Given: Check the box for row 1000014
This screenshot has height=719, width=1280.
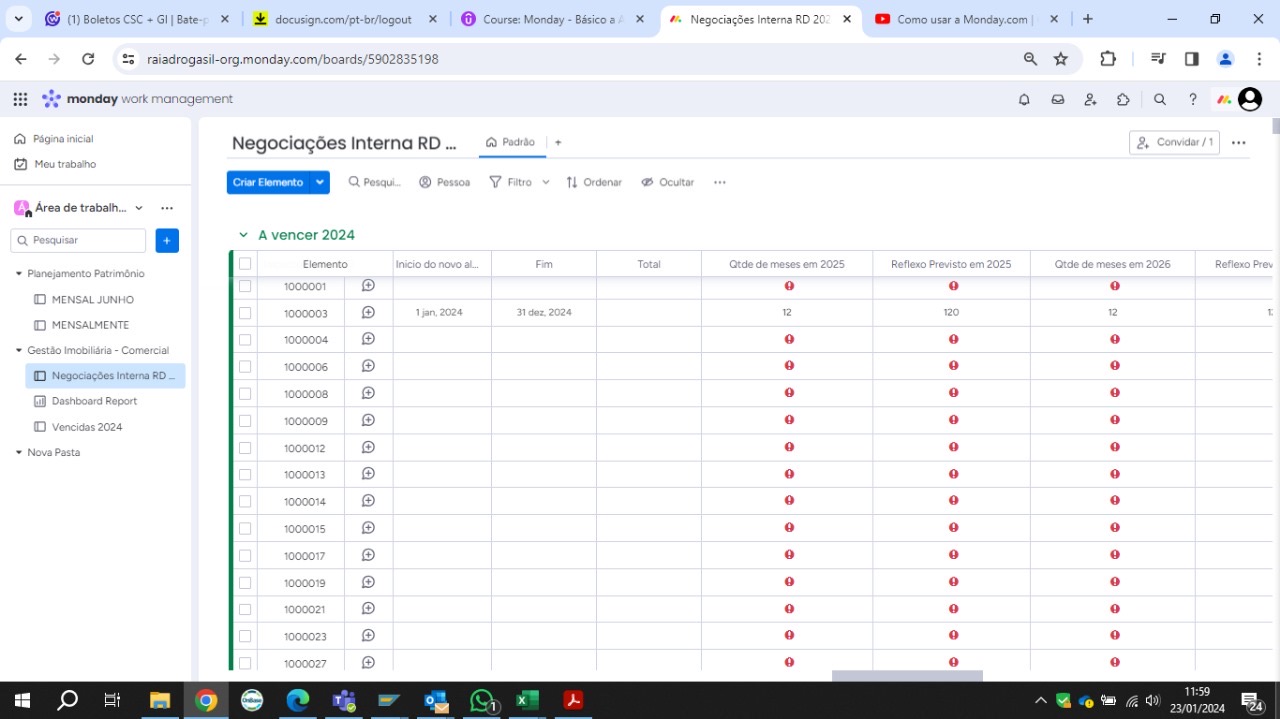Looking at the screenshot, I should 245,502.
